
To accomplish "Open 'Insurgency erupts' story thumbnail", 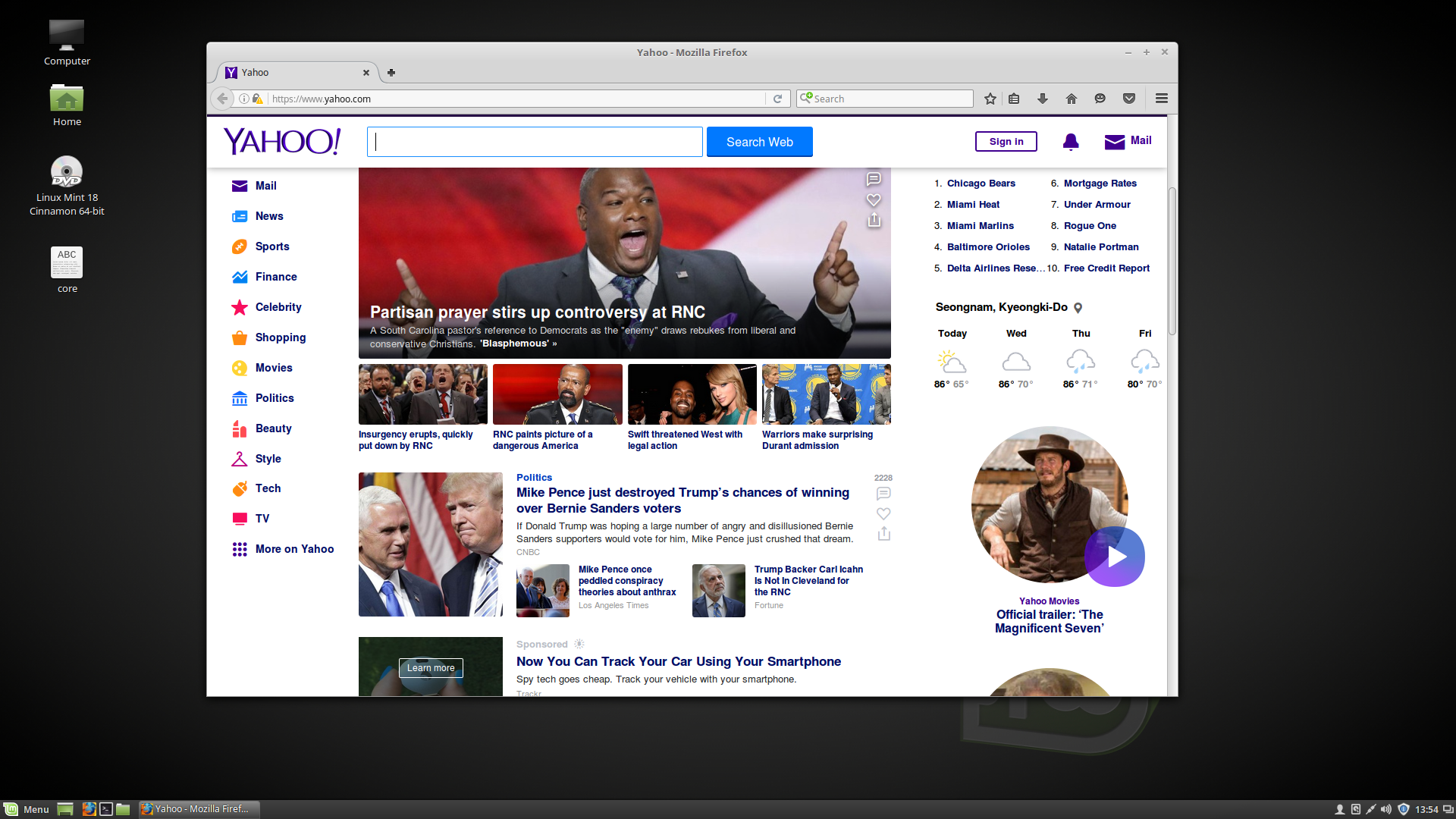I will [423, 394].
